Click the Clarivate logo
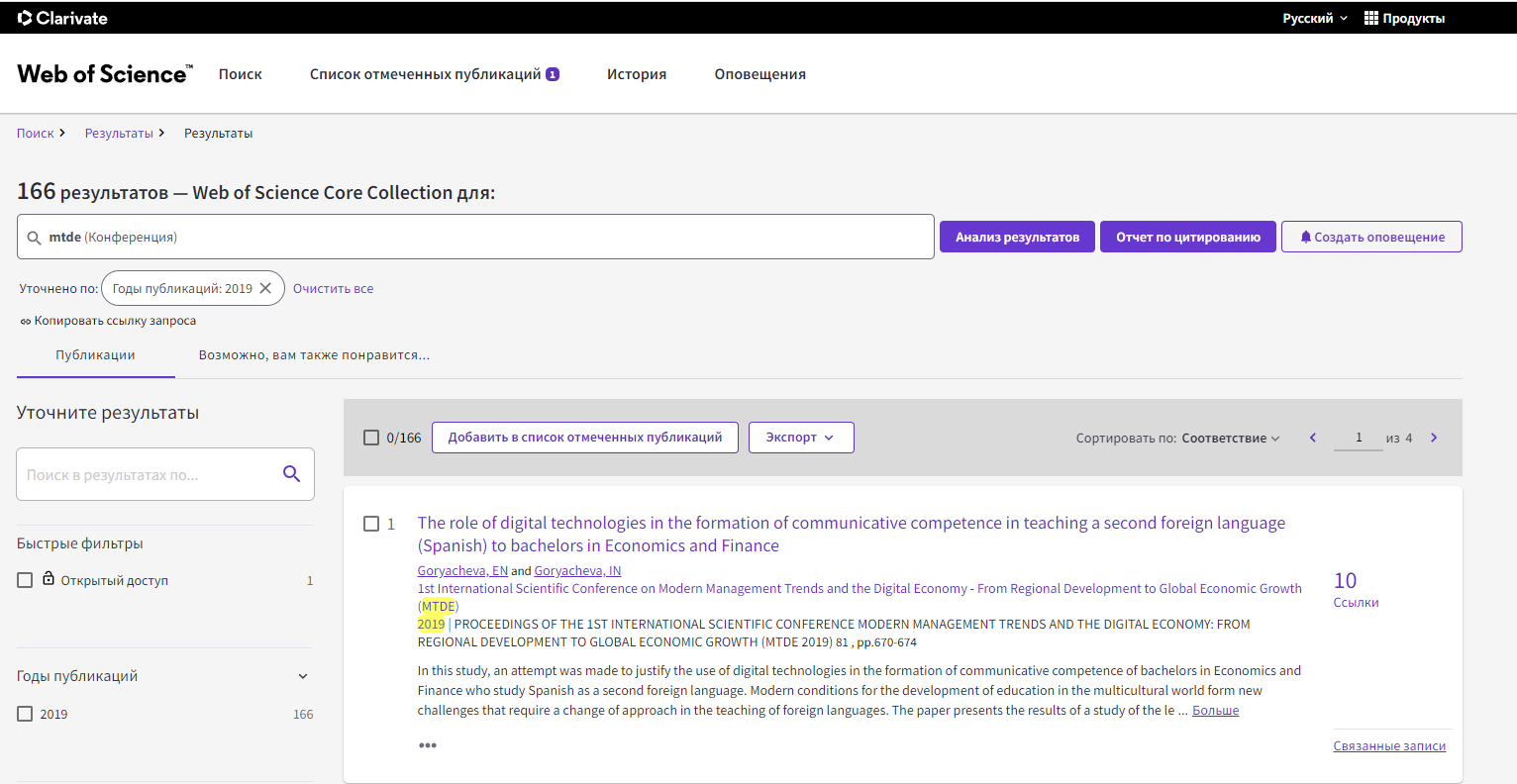Viewport: 1517px width, 784px height. click(x=62, y=18)
